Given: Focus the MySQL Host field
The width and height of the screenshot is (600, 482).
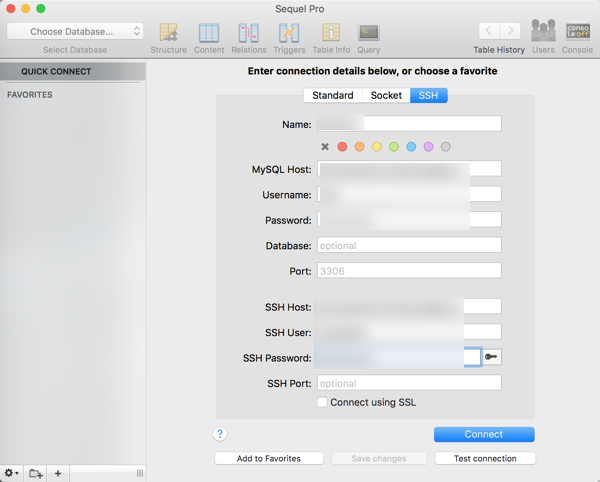Looking at the screenshot, I should pos(409,169).
